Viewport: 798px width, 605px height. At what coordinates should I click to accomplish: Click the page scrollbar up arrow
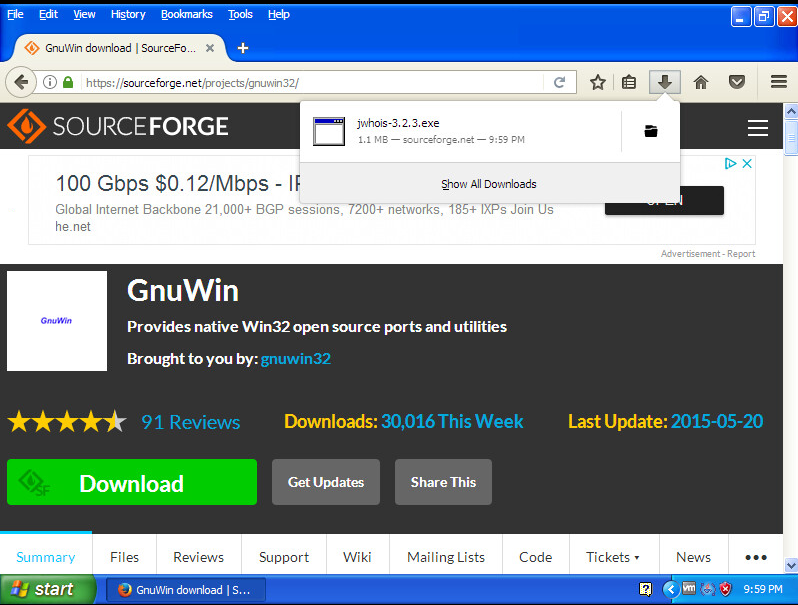pyautogui.click(x=791, y=110)
